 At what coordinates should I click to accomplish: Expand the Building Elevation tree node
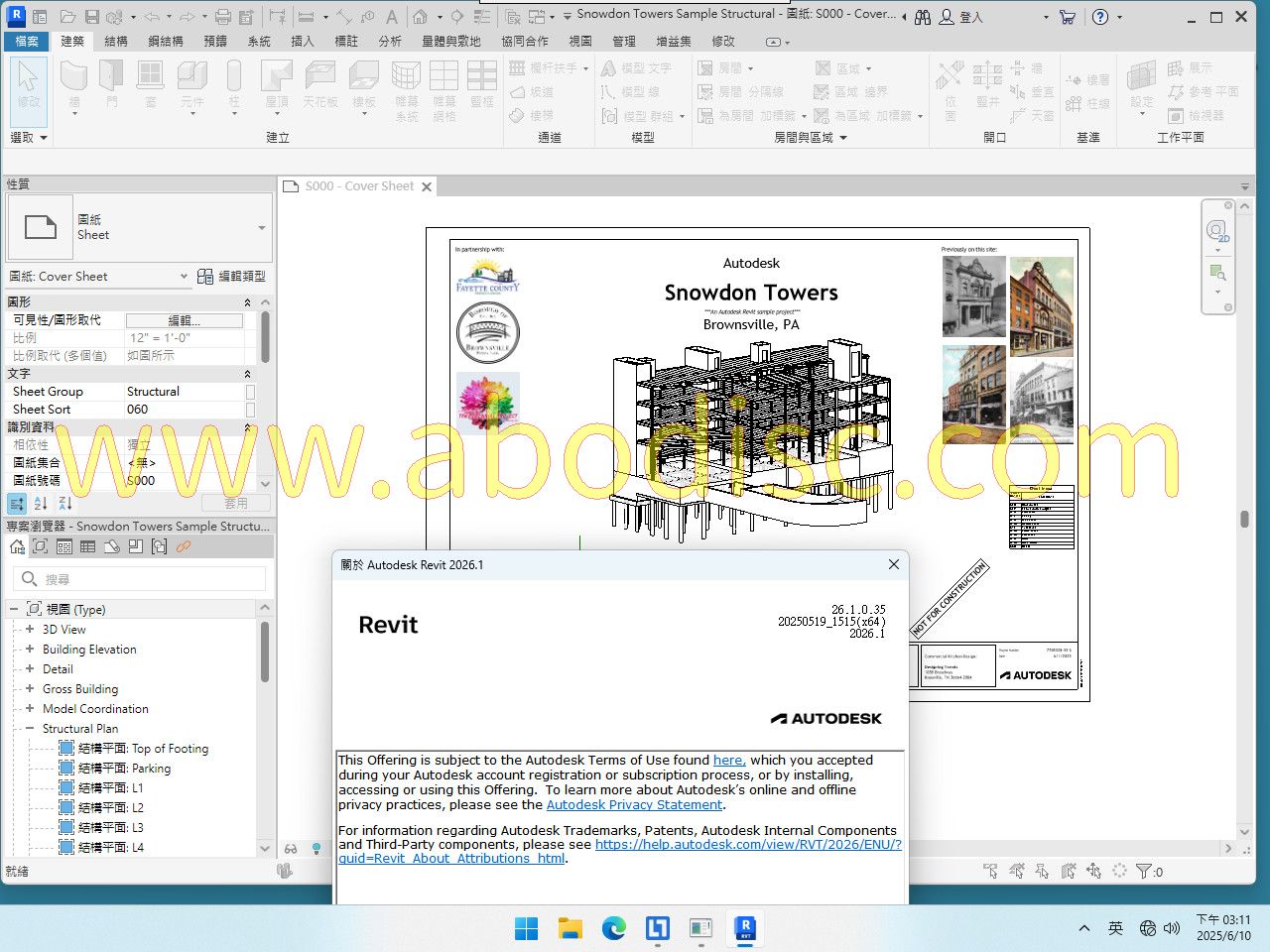pyautogui.click(x=30, y=650)
